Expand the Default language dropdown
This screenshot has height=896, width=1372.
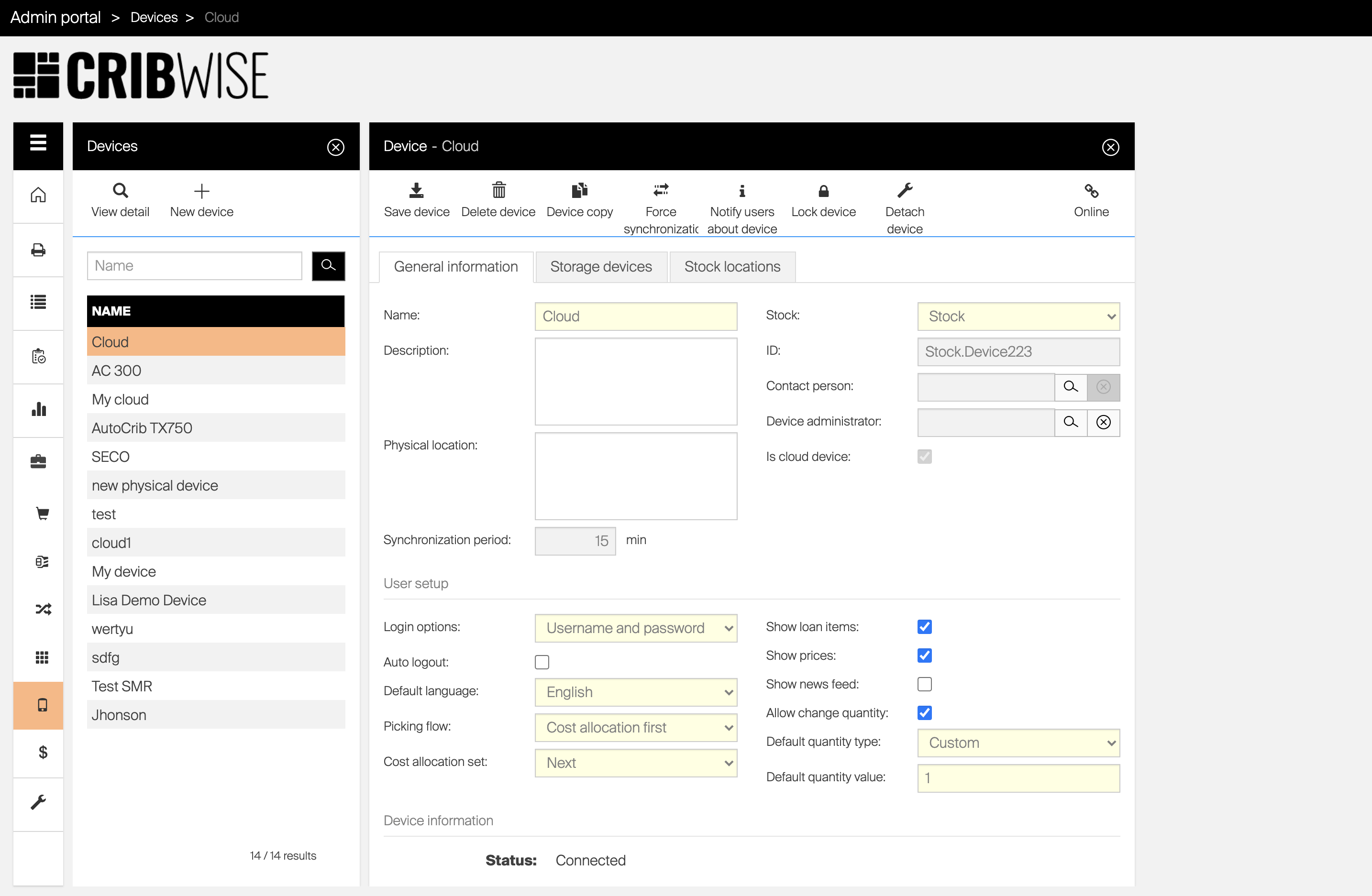click(636, 691)
